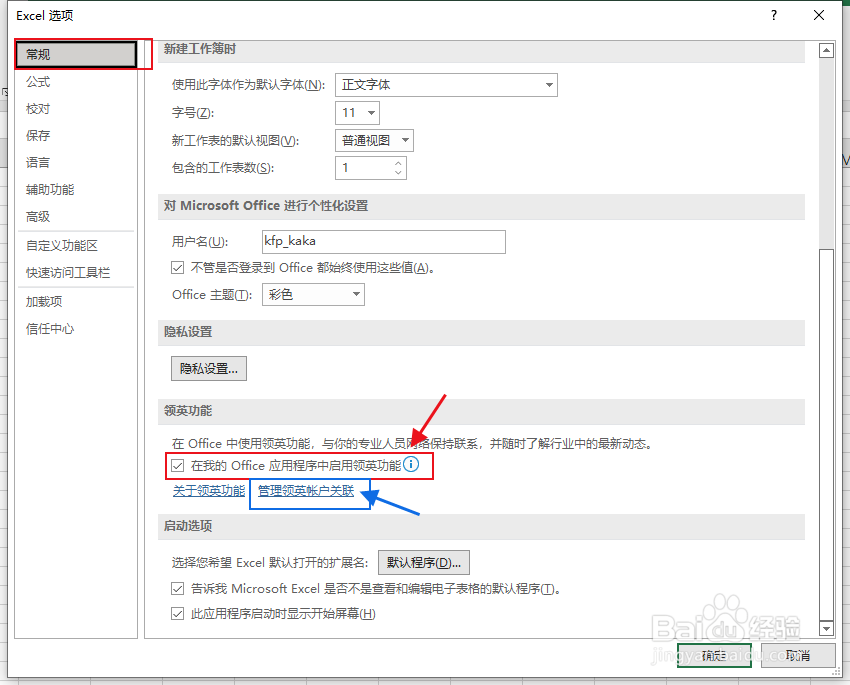Viewport: 850px width, 685px height.
Task: Decrease the 包含的工作表数 spinner value
Action: (398, 173)
